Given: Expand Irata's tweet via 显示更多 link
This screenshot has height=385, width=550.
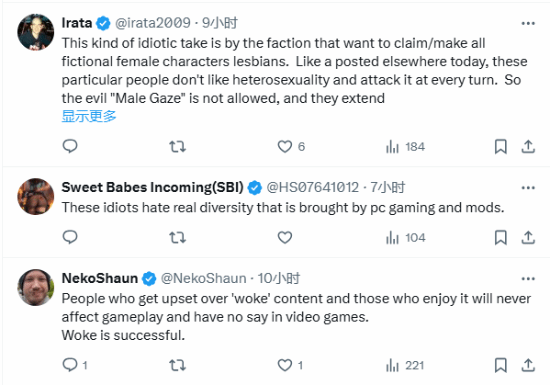Looking at the screenshot, I should pos(89,116).
